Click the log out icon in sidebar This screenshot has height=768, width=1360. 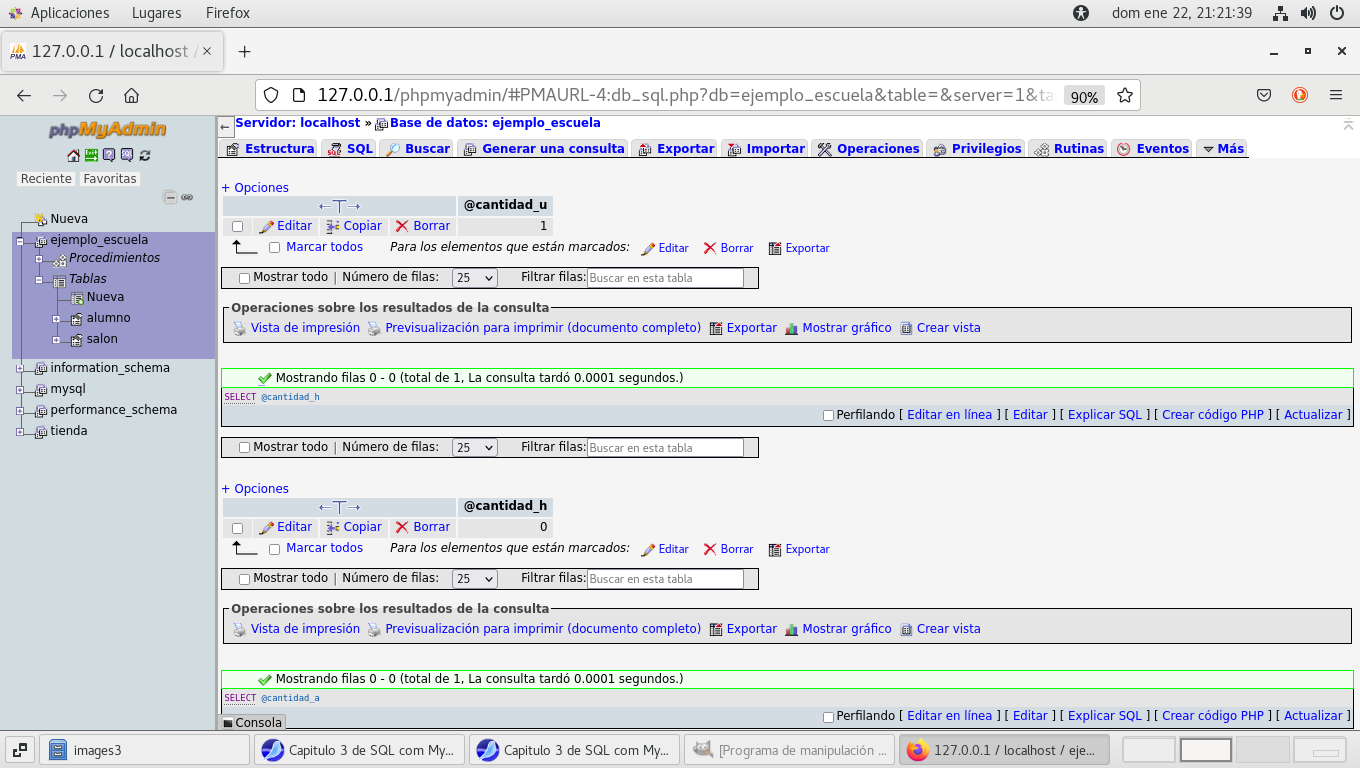pos(91,155)
